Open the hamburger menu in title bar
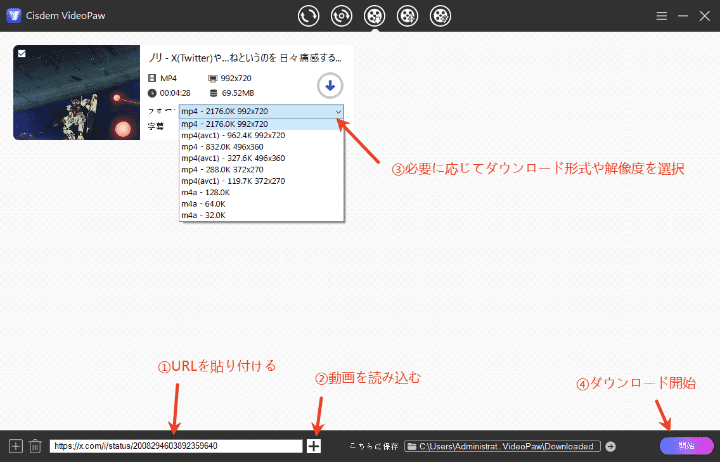720x462 pixels. tap(661, 17)
